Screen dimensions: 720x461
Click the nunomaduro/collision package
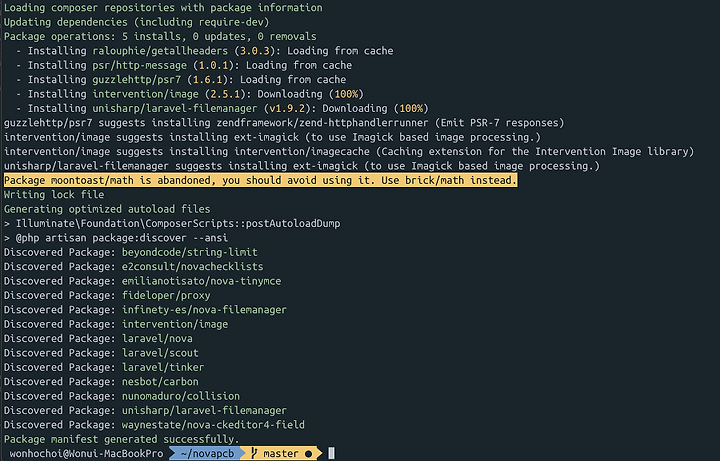point(180,396)
